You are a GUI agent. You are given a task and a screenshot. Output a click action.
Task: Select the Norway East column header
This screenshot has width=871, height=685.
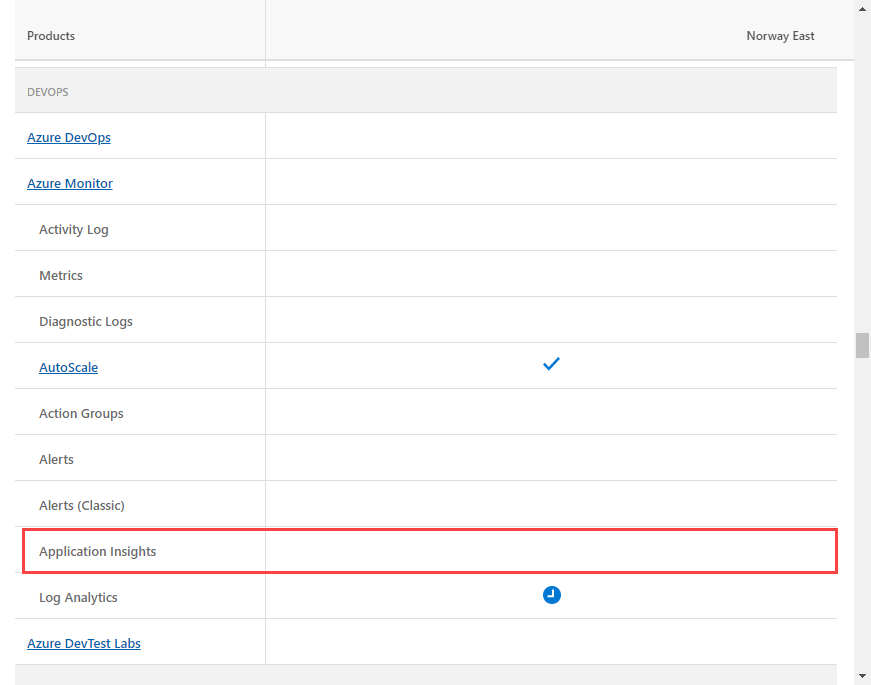pos(780,36)
